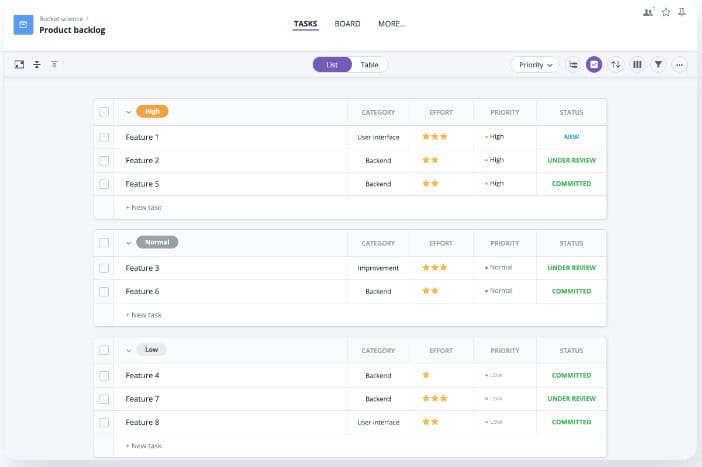
Task: Open the More... menu
Action: click(x=391, y=24)
